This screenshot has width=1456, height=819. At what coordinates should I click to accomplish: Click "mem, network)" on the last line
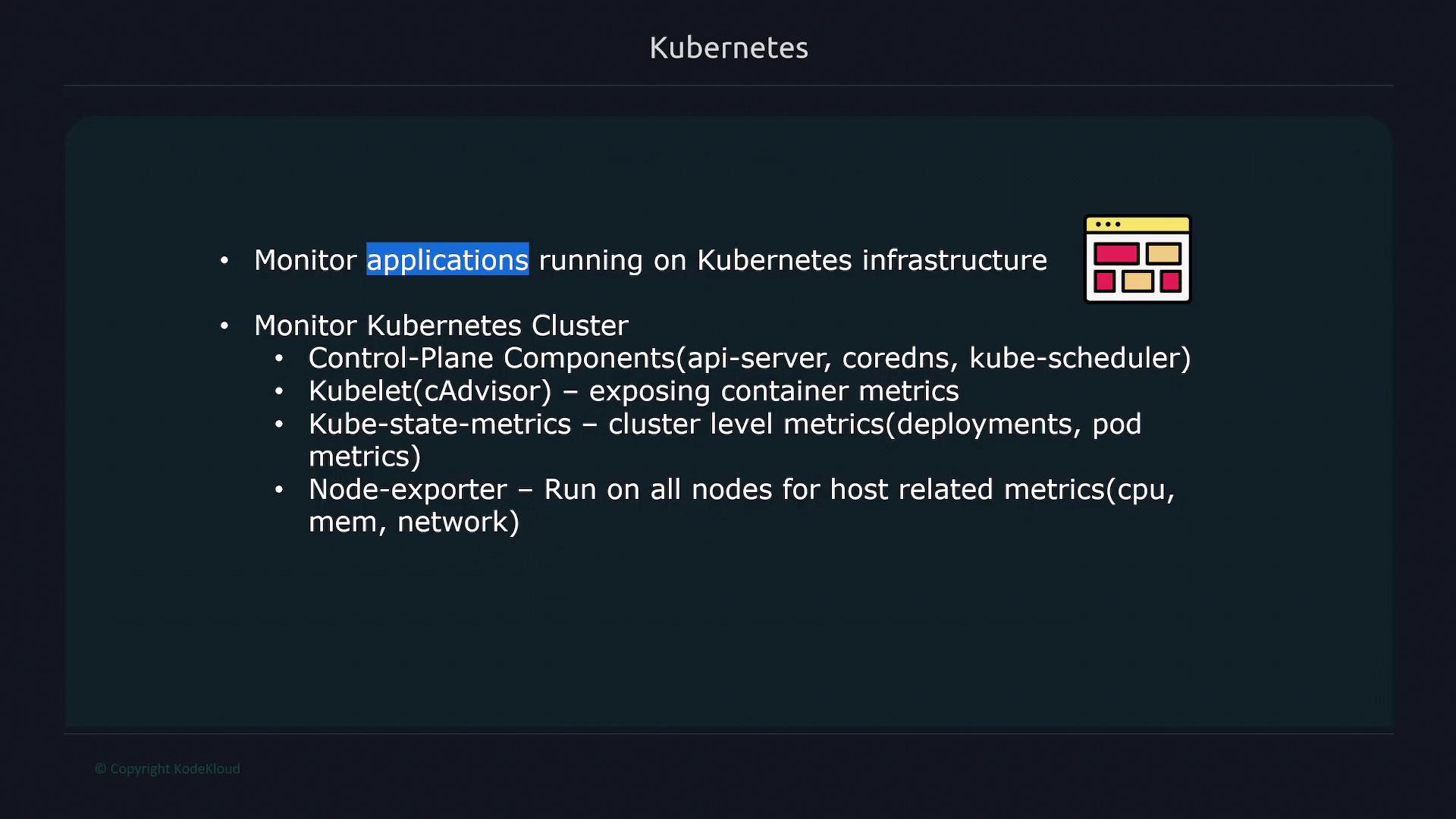click(414, 522)
